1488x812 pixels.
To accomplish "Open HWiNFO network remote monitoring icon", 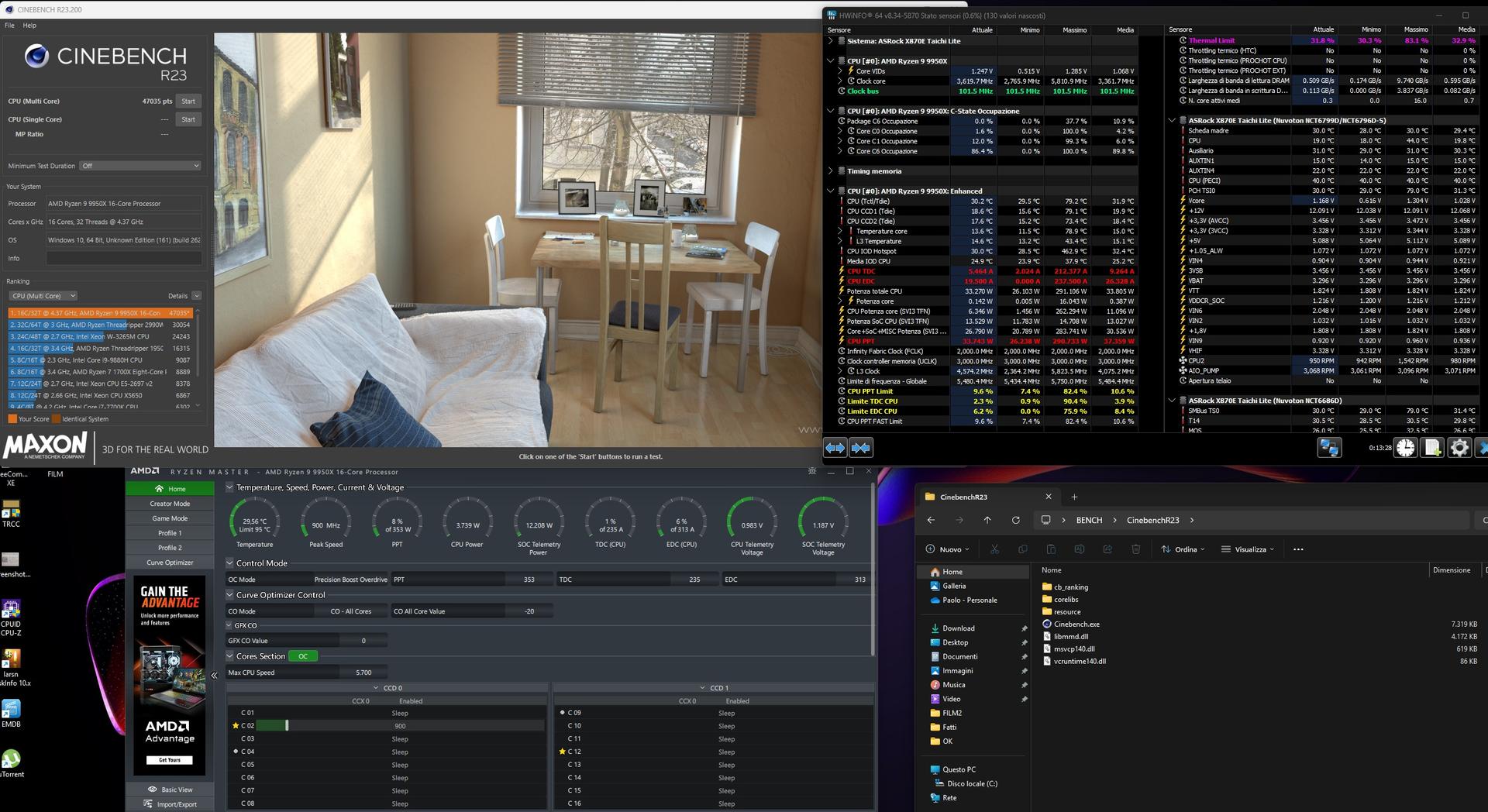I will [x=1329, y=448].
